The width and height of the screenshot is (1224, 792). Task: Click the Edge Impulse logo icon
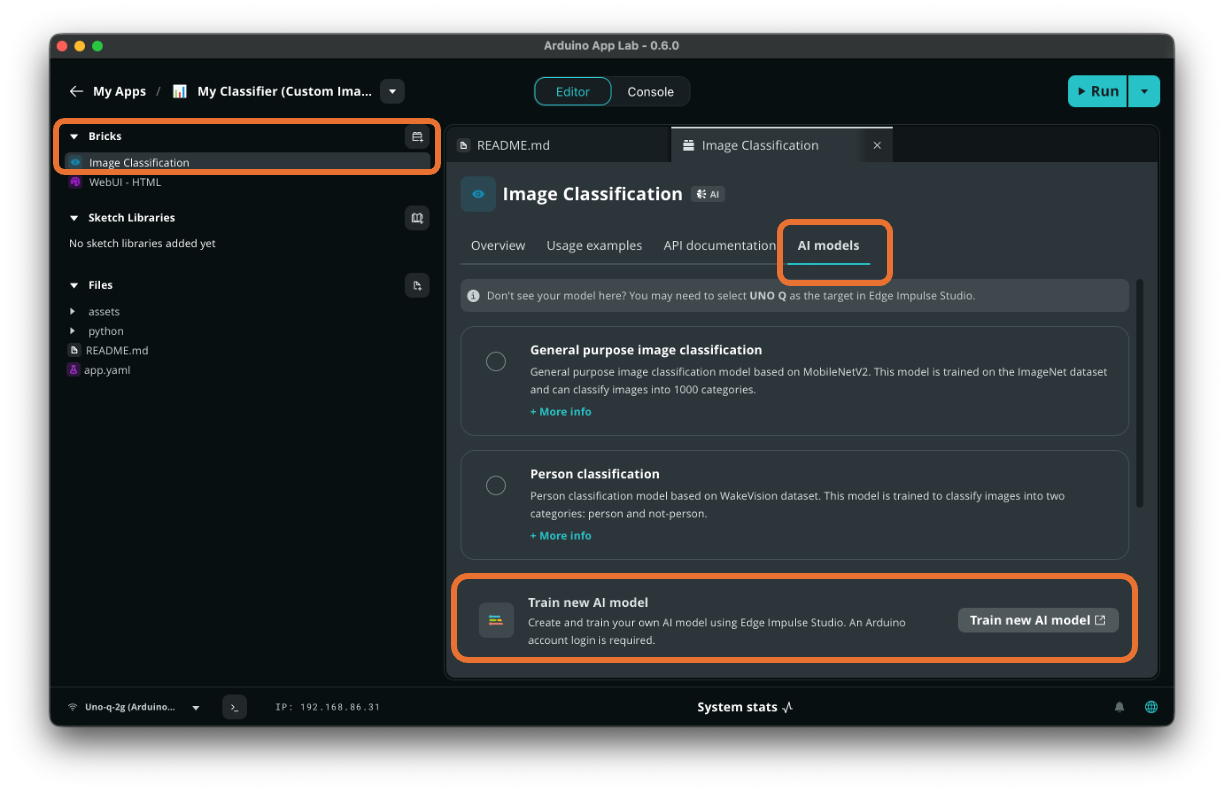tap(496, 620)
